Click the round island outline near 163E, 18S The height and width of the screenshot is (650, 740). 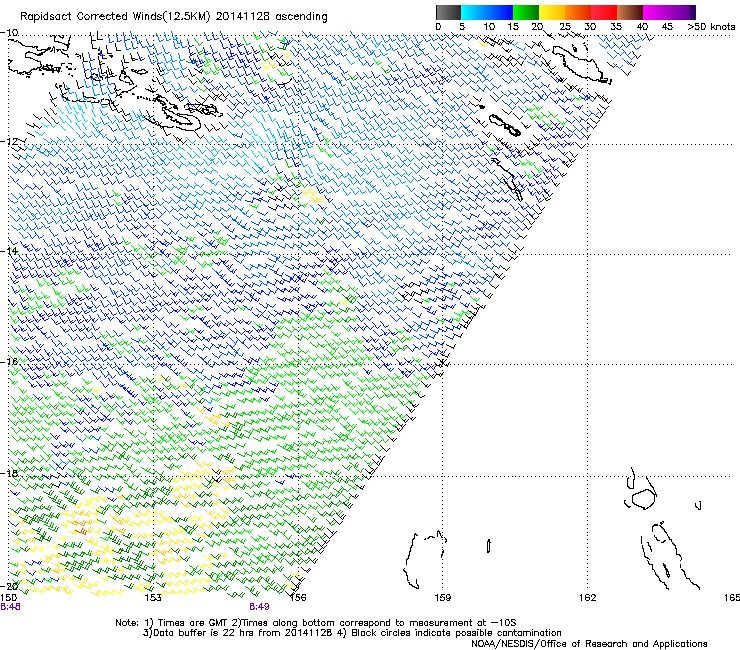(x=643, y=499)
